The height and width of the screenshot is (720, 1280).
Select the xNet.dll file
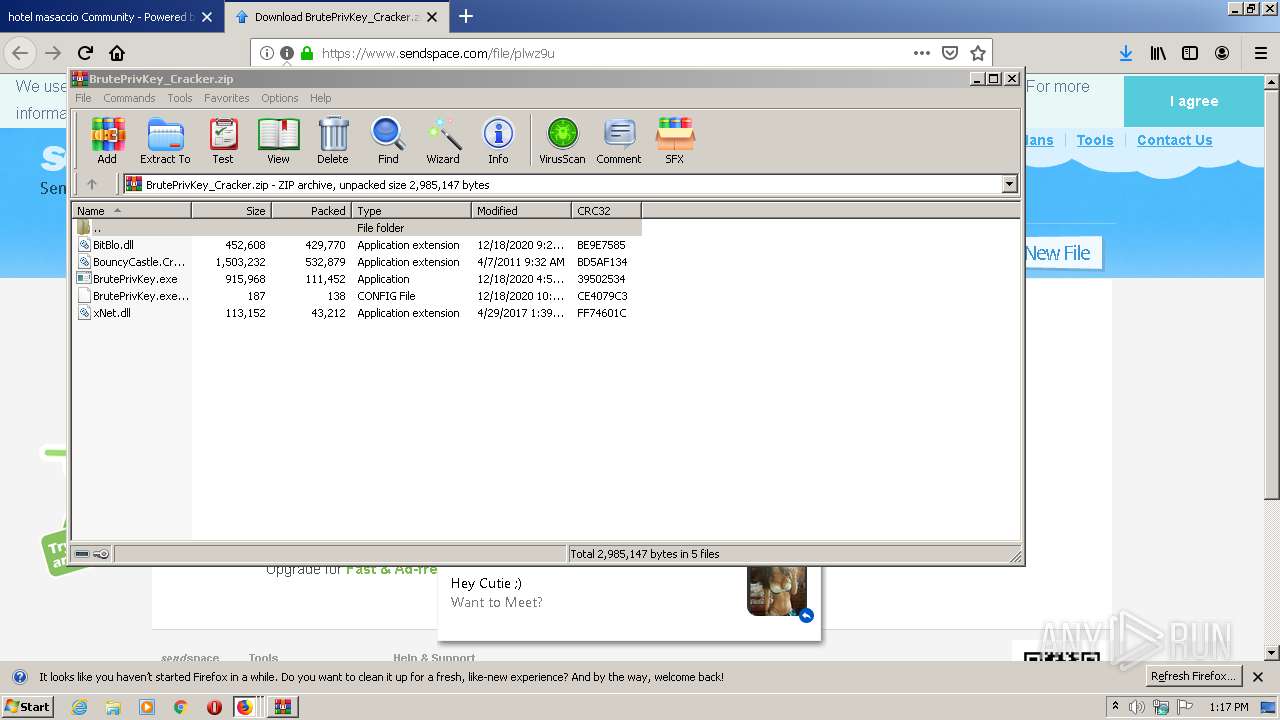point(358,313)
